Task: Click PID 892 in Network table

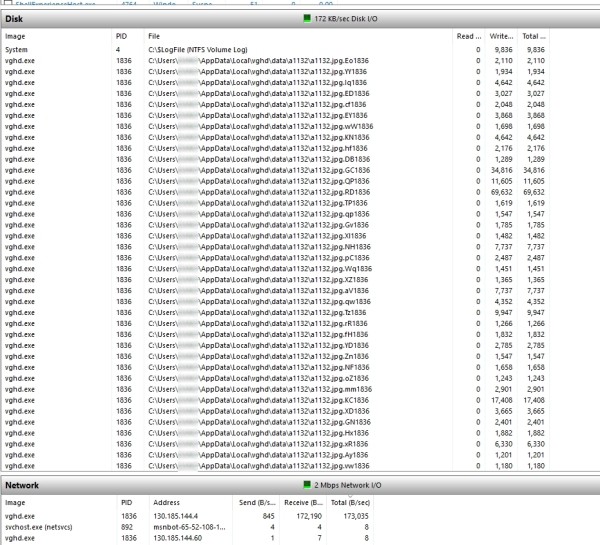Action: click(x=127, y=527)
